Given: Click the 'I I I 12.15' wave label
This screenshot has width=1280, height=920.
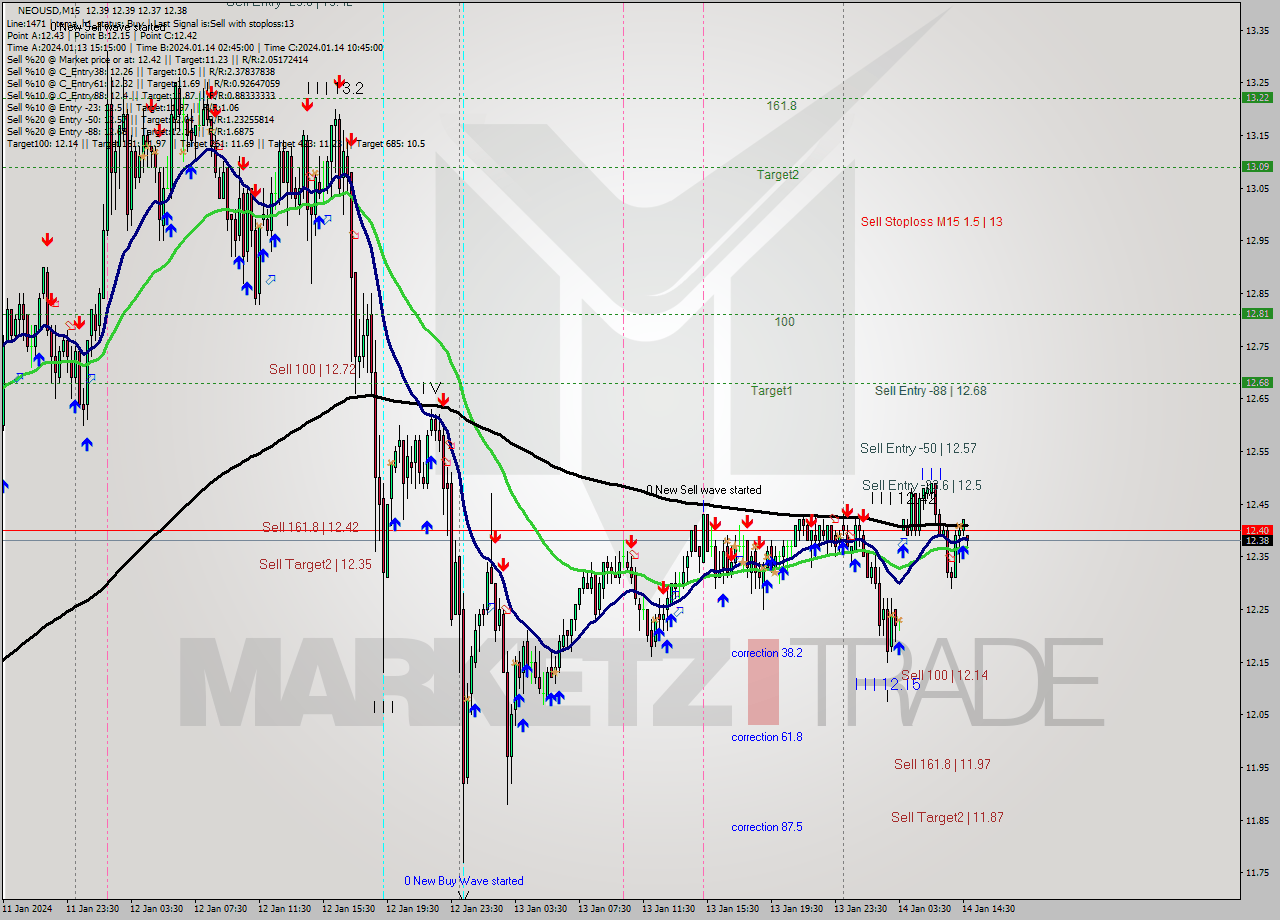Looking at the screenshot, I should pyautogui.click(x=887, y=685).
